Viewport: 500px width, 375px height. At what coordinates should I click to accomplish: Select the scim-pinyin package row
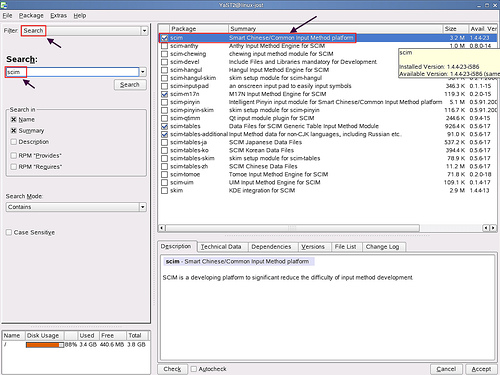pyautogui.click(x=328, y=102)
